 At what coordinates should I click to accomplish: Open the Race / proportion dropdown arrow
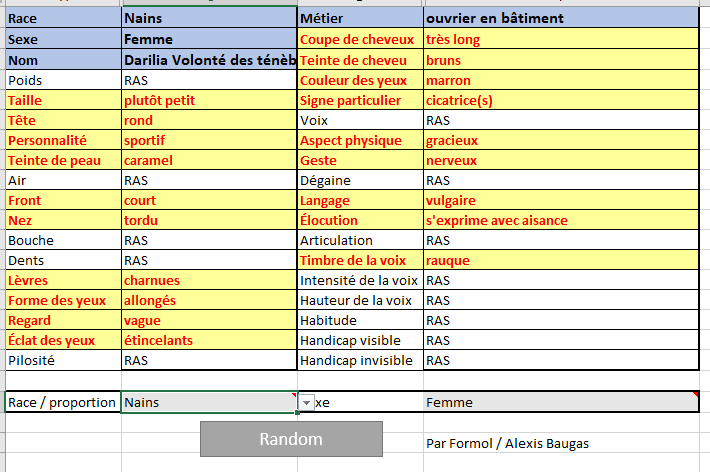point(306,402)
